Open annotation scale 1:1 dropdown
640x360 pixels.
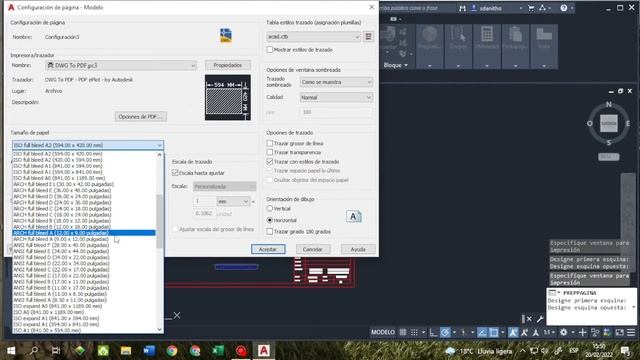(x=549, y=332)
